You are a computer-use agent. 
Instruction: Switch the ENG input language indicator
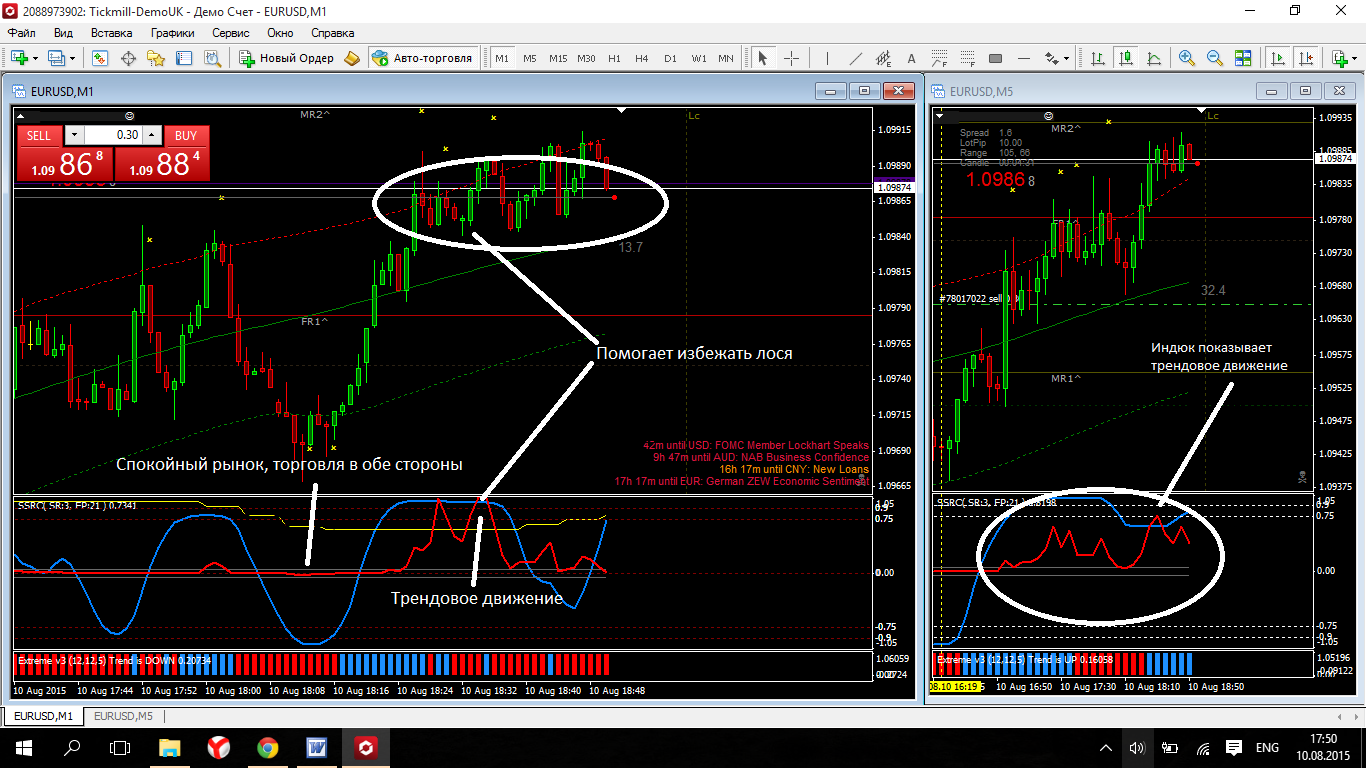click(1267, 747)
